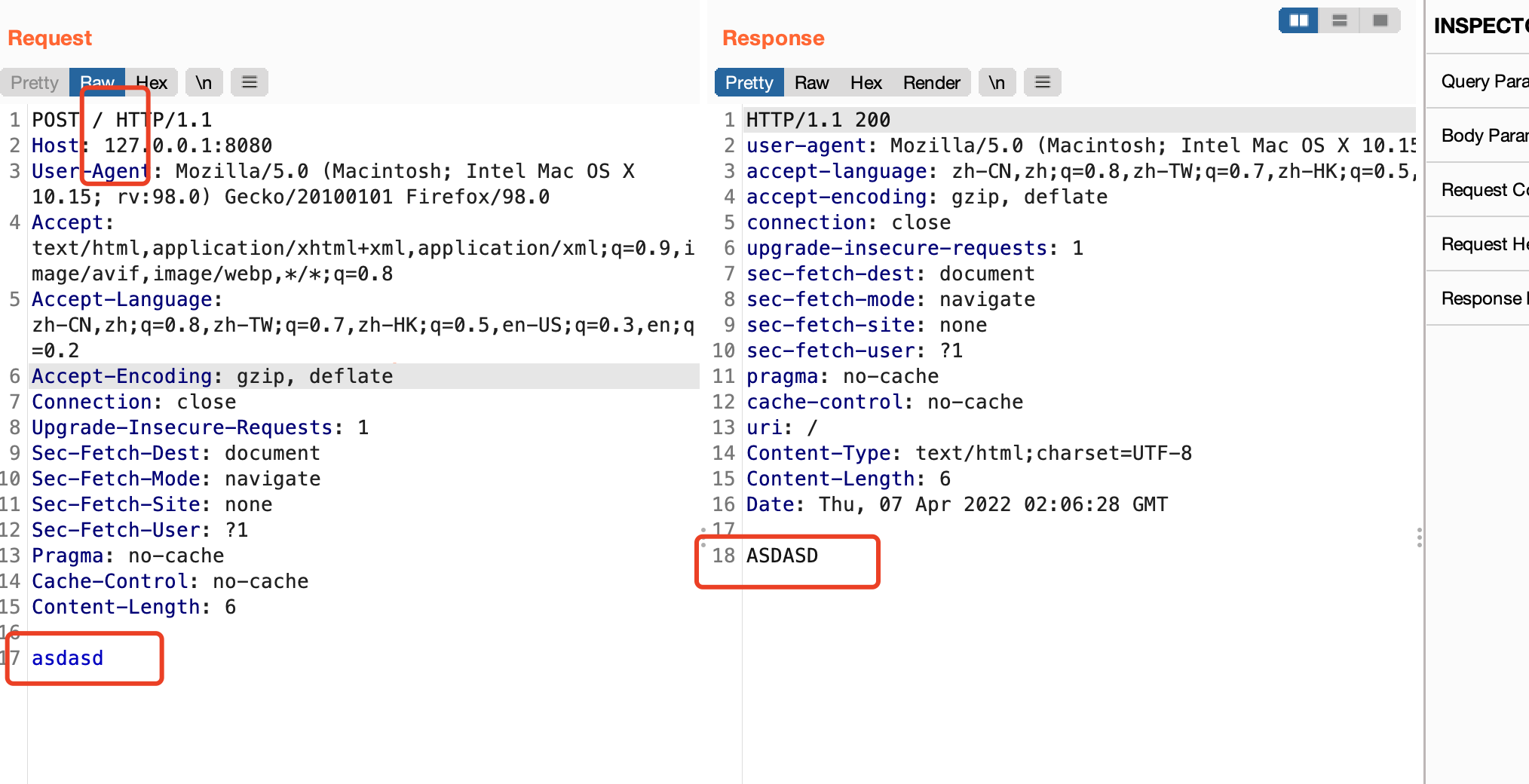1529x784 pixels.
Task: Click sec-fetch-site: none in response
Action: coord(866,325)
